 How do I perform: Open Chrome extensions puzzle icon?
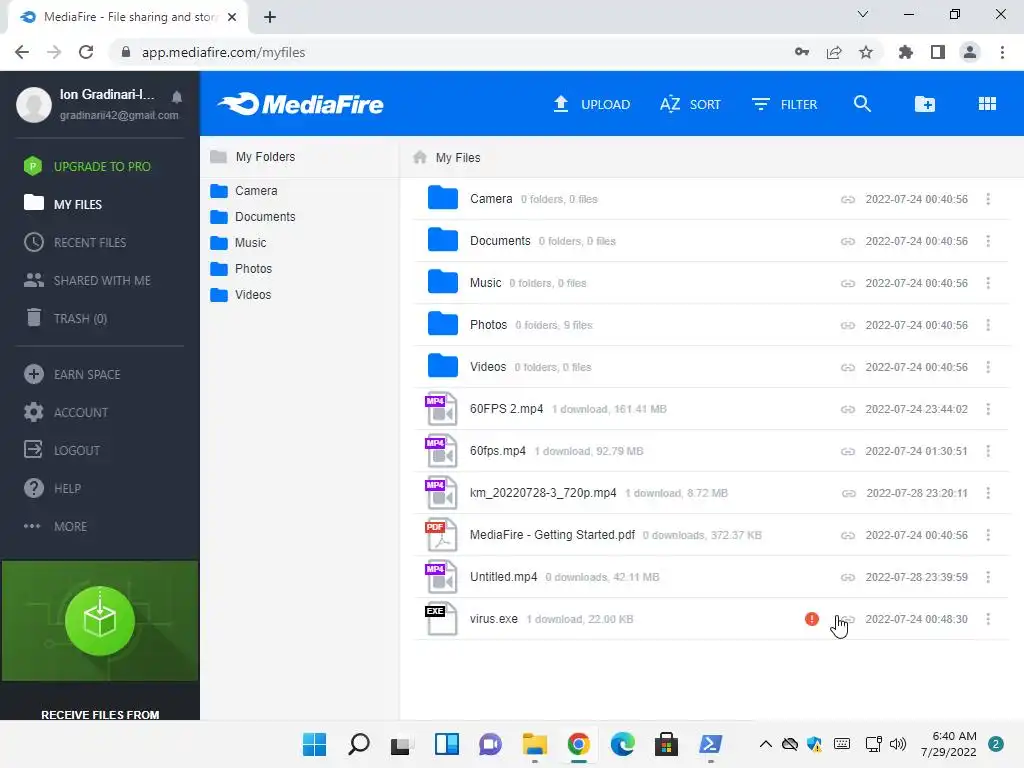[x=905, y=52]
